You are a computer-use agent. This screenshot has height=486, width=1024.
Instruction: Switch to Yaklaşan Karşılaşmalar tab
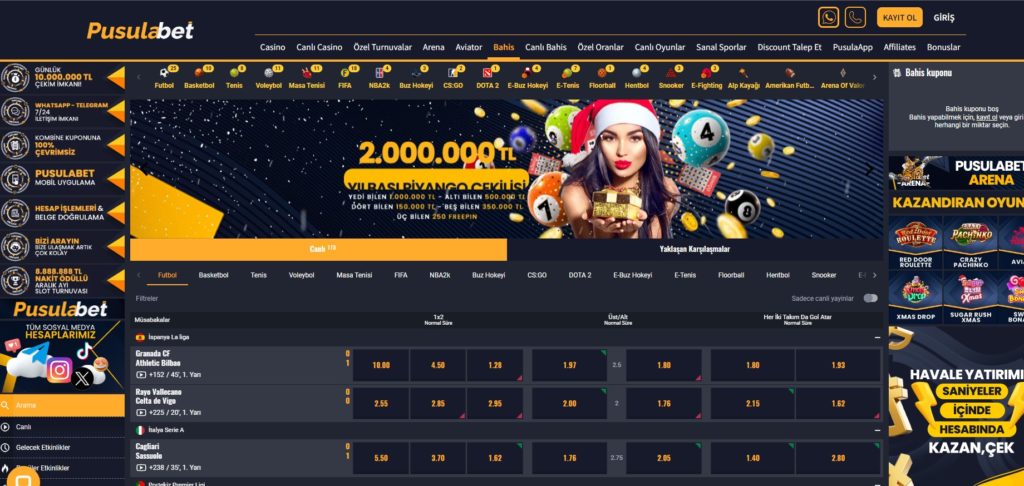(x=694, y=250)
